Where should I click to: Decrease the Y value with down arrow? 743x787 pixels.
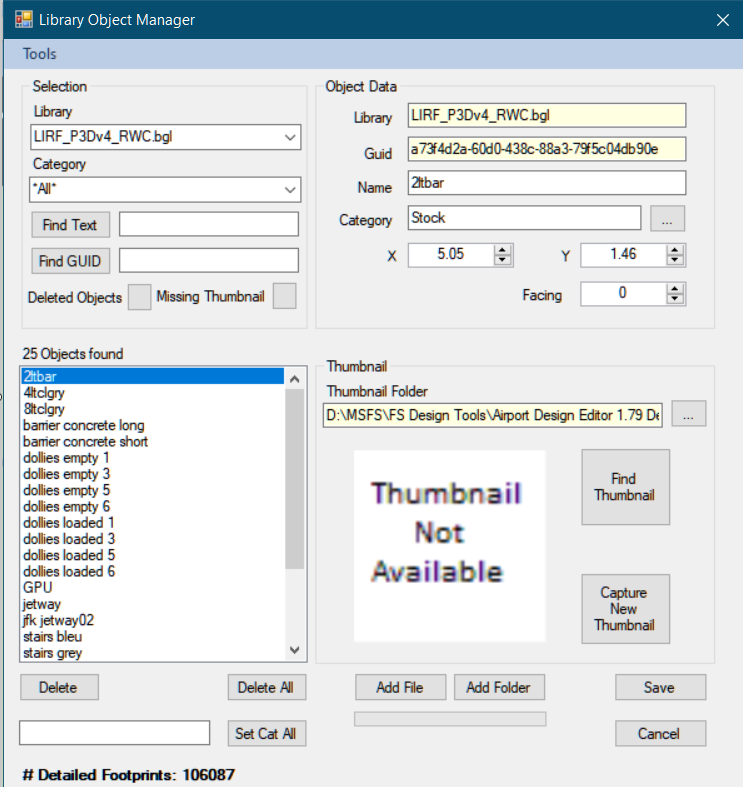(675, 261)
